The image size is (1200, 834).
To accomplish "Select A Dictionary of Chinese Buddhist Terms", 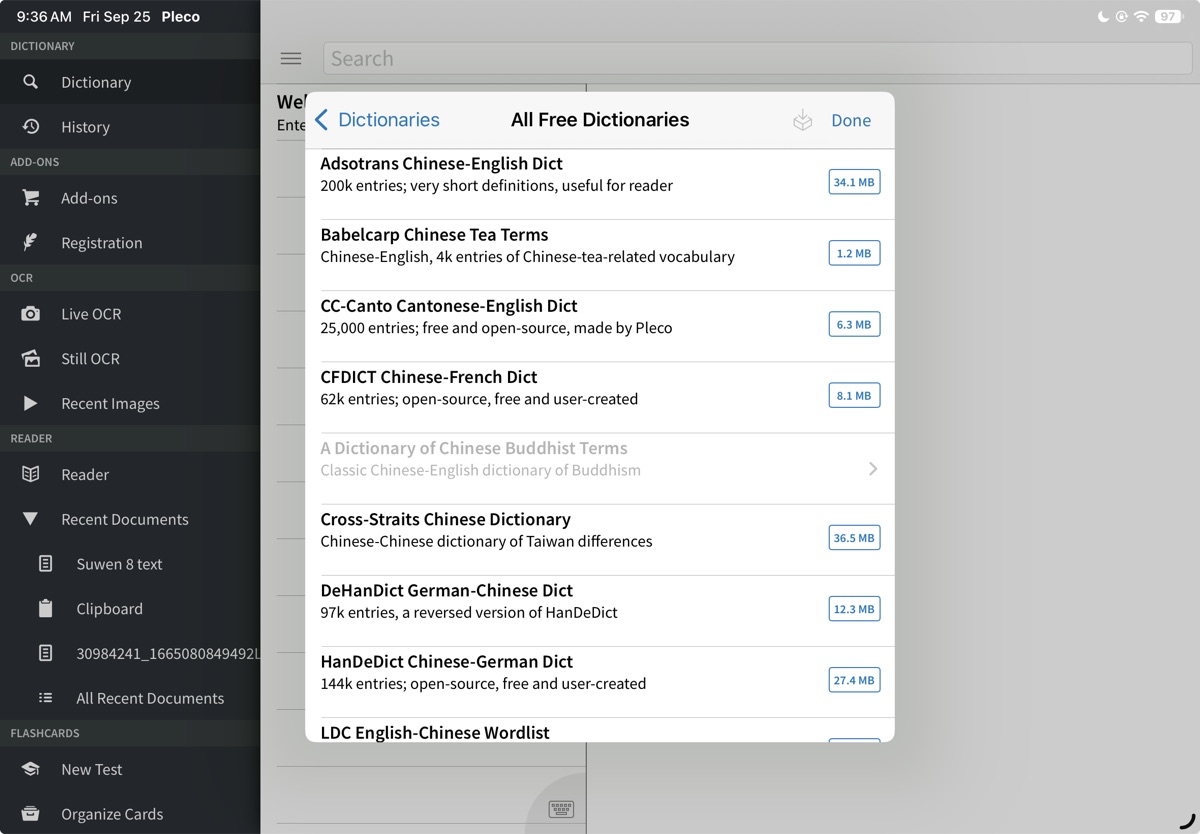I will click(x=600, y=468).
